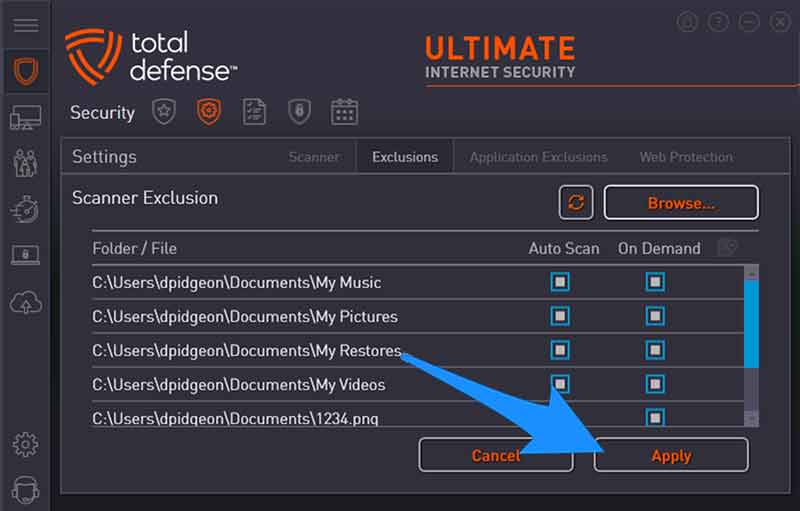Toggle On Demand for My Restores
Image resolution: width=800 pixels, height=511 pixels.
(655, 350)
